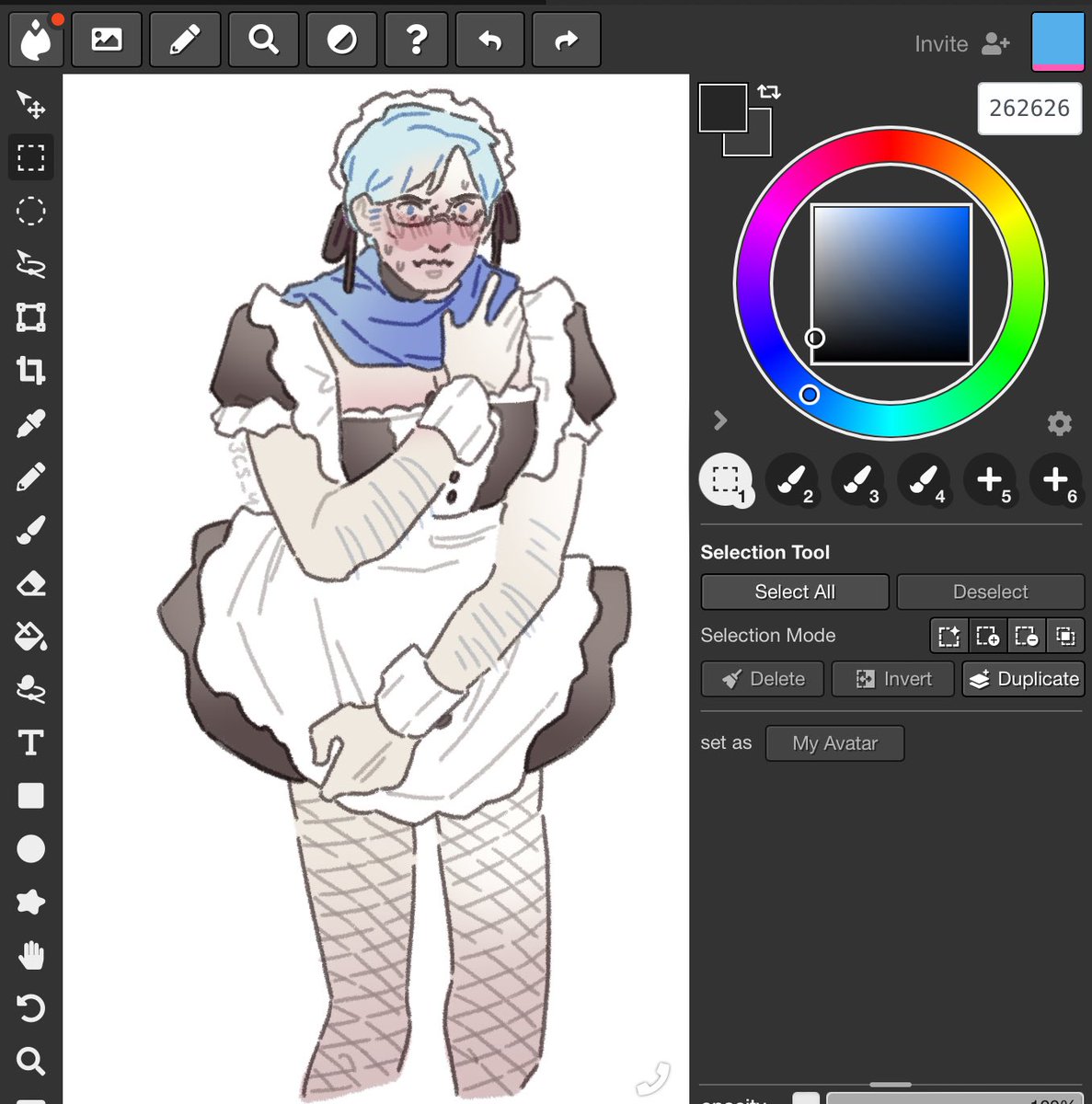The height and width of the screenshot is (1104, 1092).
Task: Select the Ellipse shape tool
Action: pyautogui.click(x=30, y=849)
